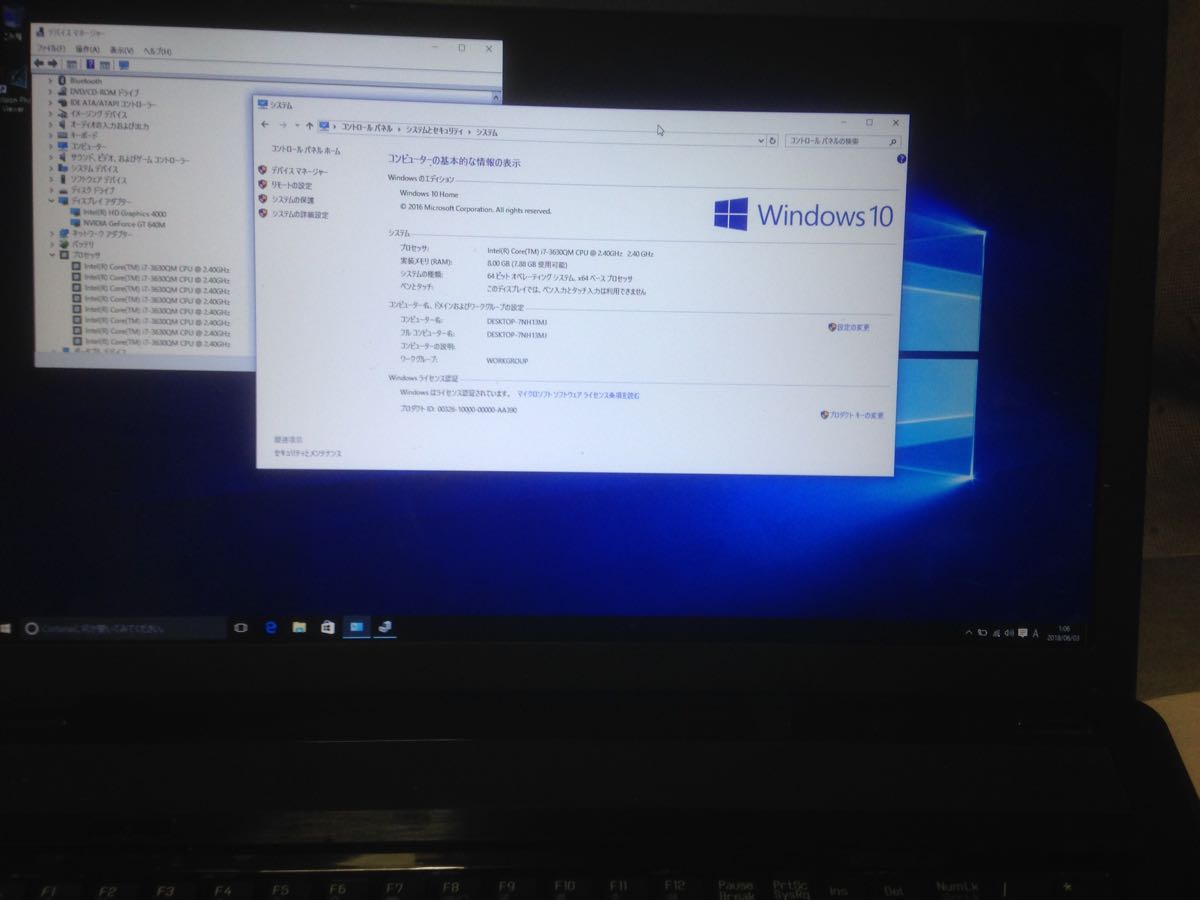Select NVIDIA GeForce GT 640M device

tap(124, 224)
